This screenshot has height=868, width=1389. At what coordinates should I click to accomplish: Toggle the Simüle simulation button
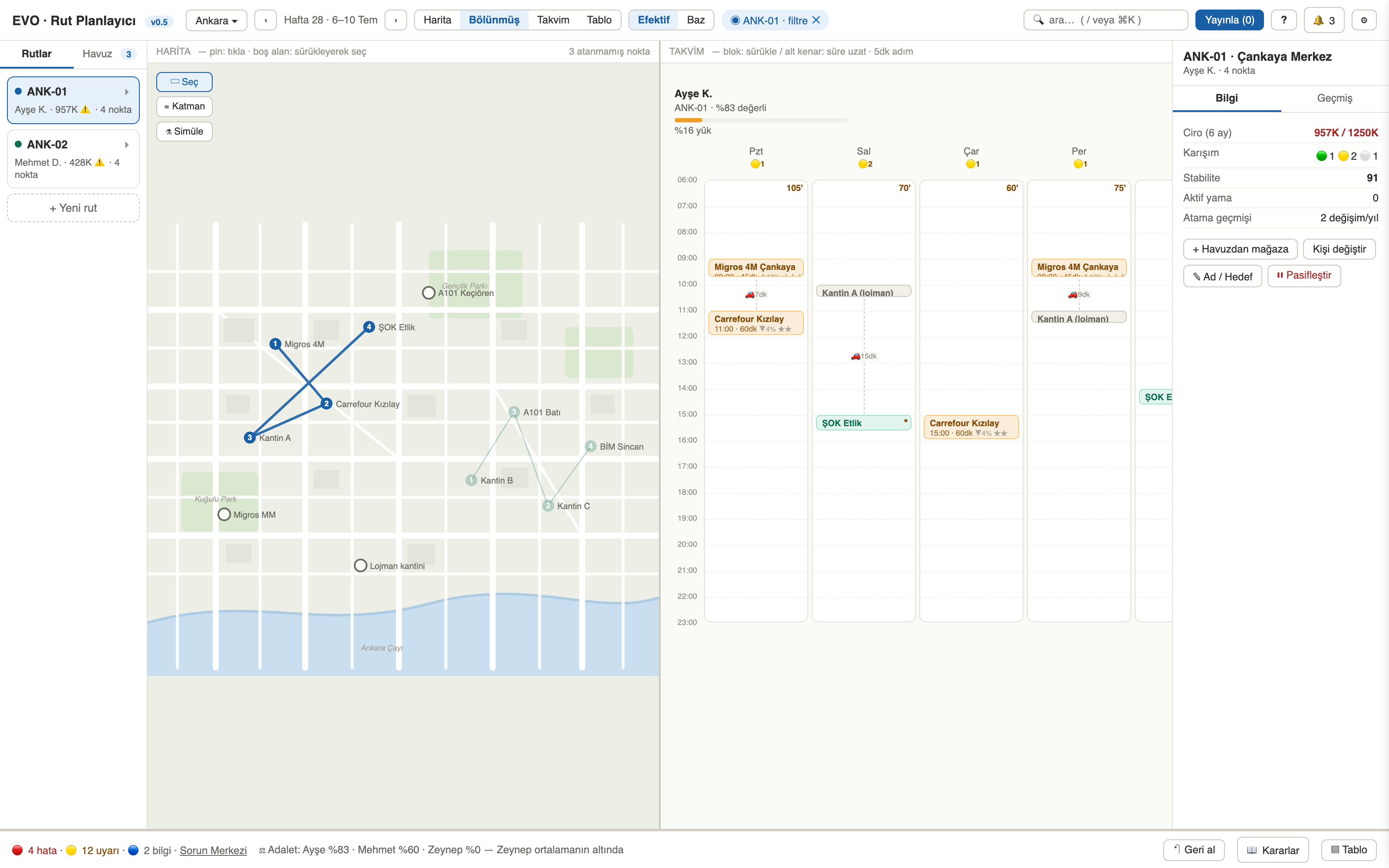[x=184, y=132]
